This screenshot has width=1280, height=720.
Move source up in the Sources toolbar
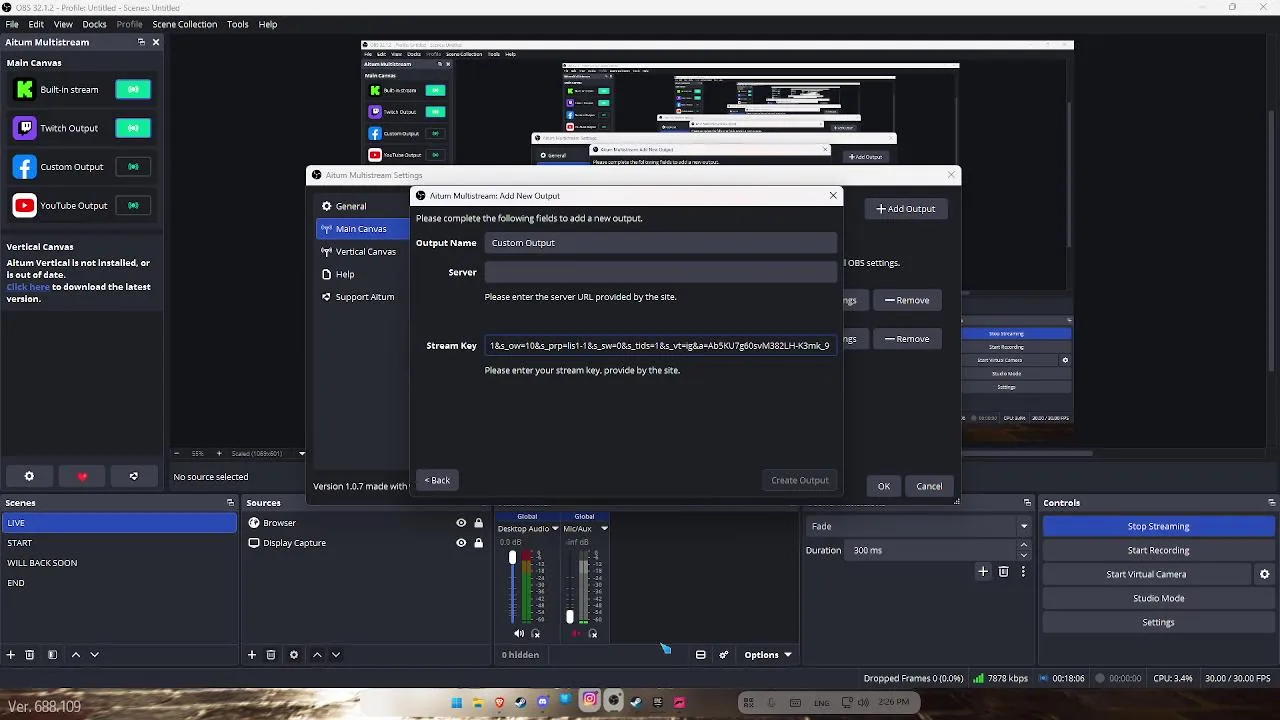317,655
